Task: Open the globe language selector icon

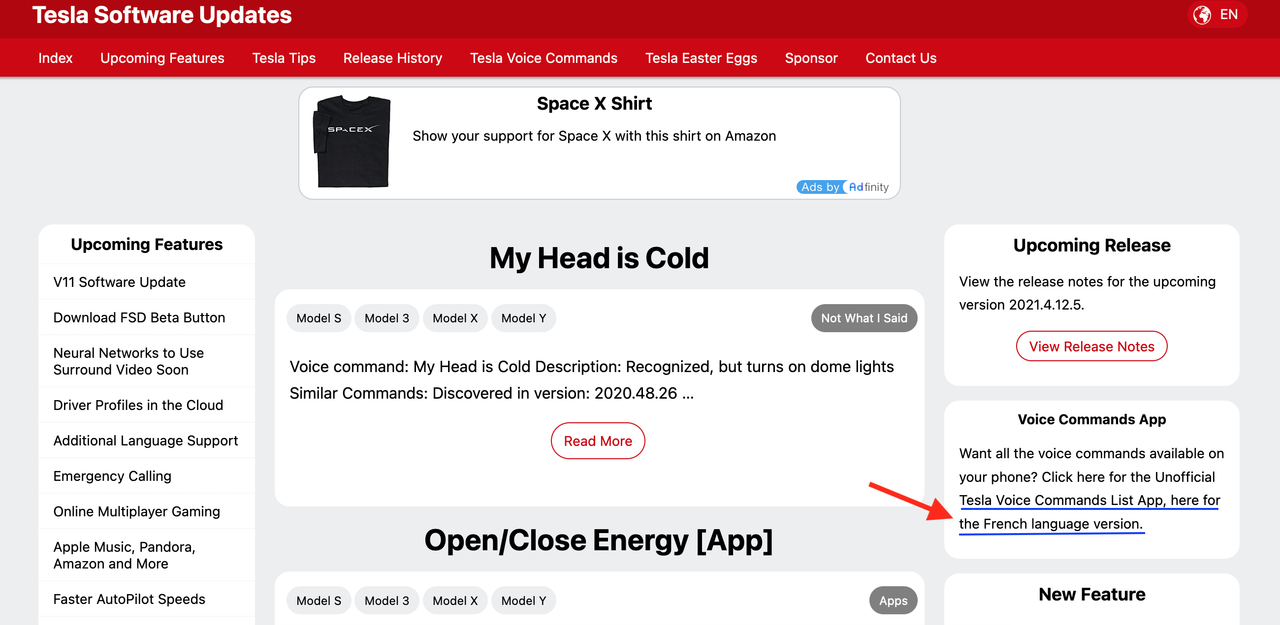Action: point(1202,15)
